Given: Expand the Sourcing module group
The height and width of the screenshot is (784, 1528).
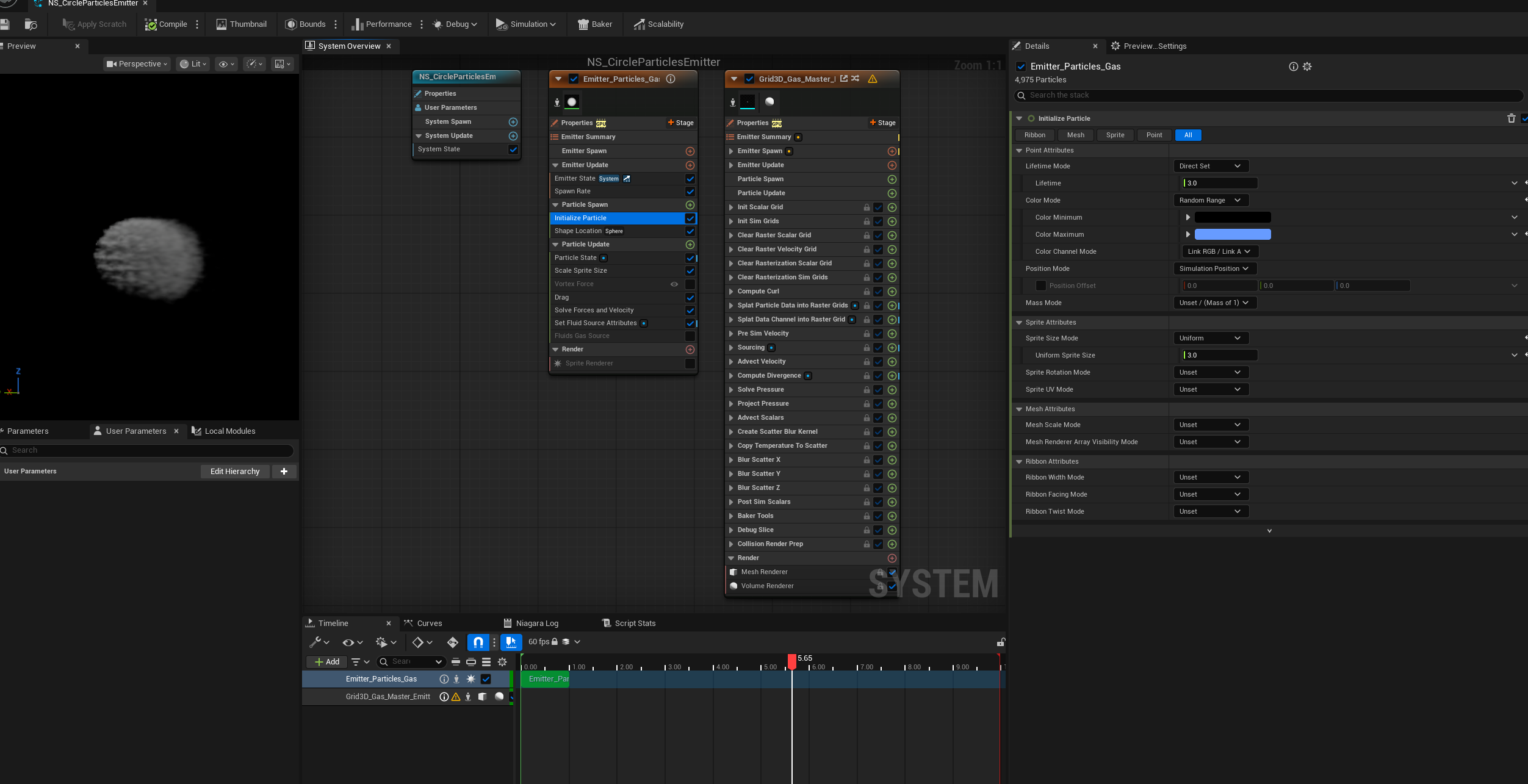Looking at the screenshot, I should click(x=731, y=348).
